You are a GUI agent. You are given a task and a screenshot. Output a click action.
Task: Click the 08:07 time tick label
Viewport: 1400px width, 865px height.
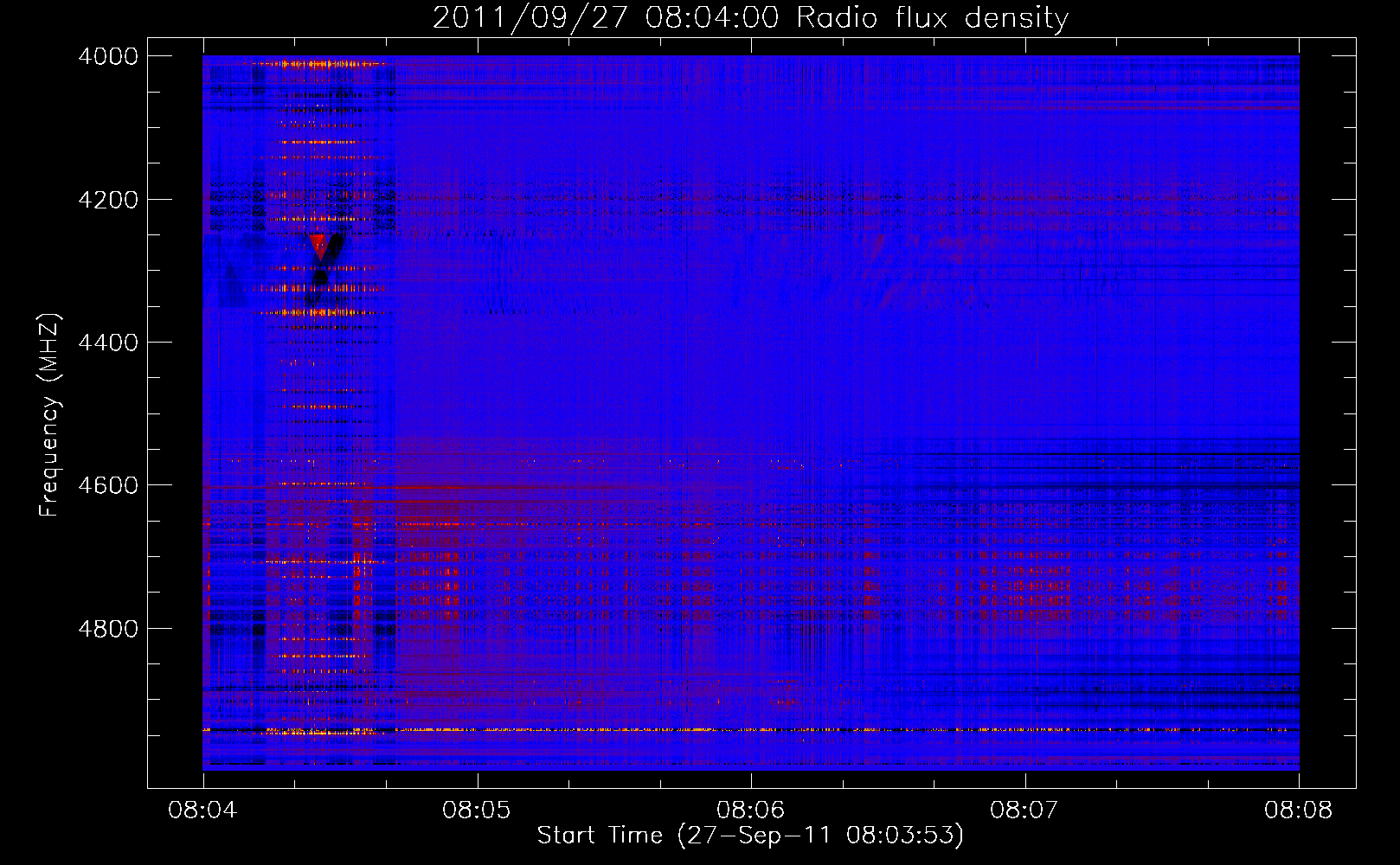click(x=1024, y=810)
